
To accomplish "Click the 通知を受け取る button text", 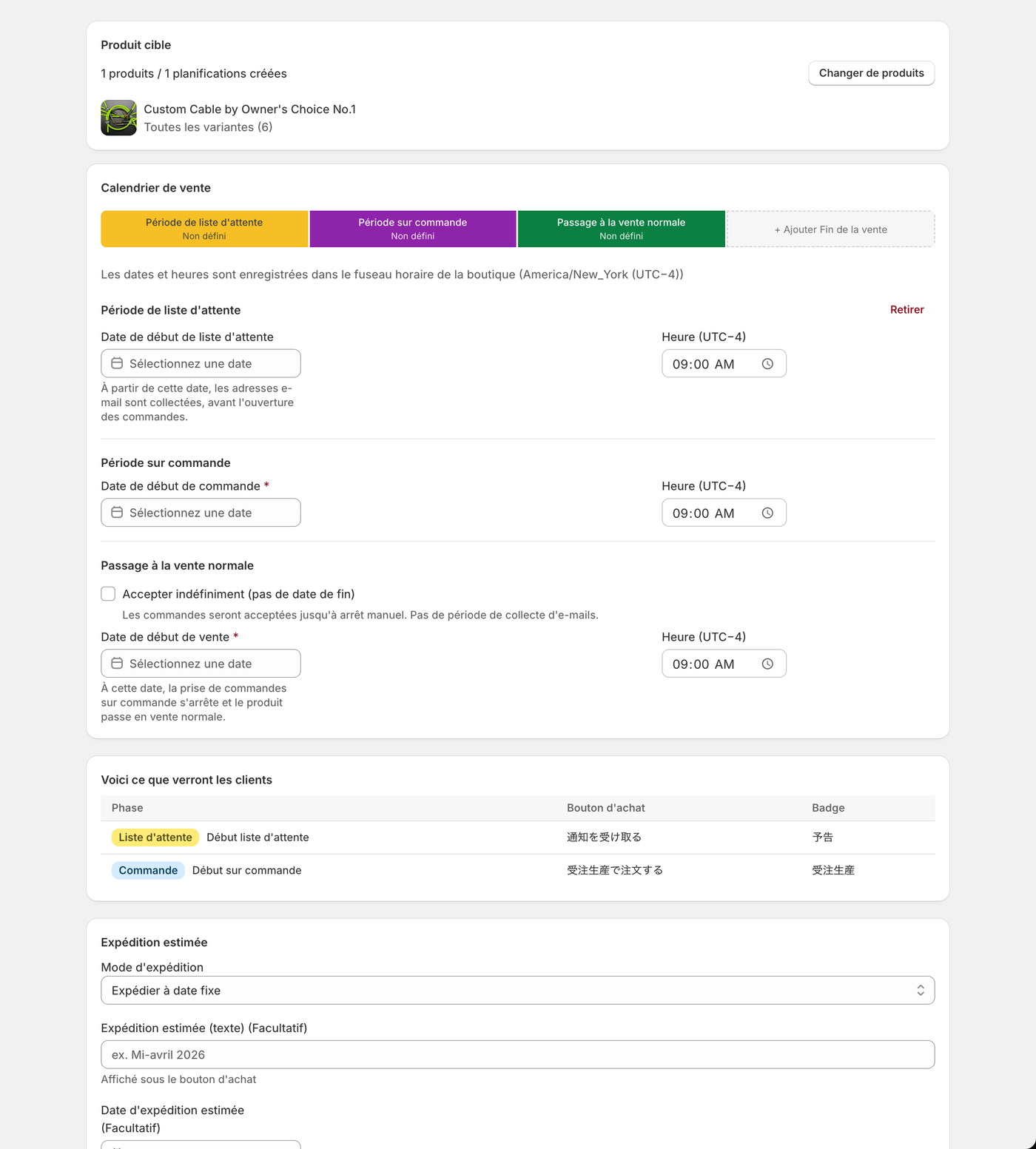I will click(604, 838).
